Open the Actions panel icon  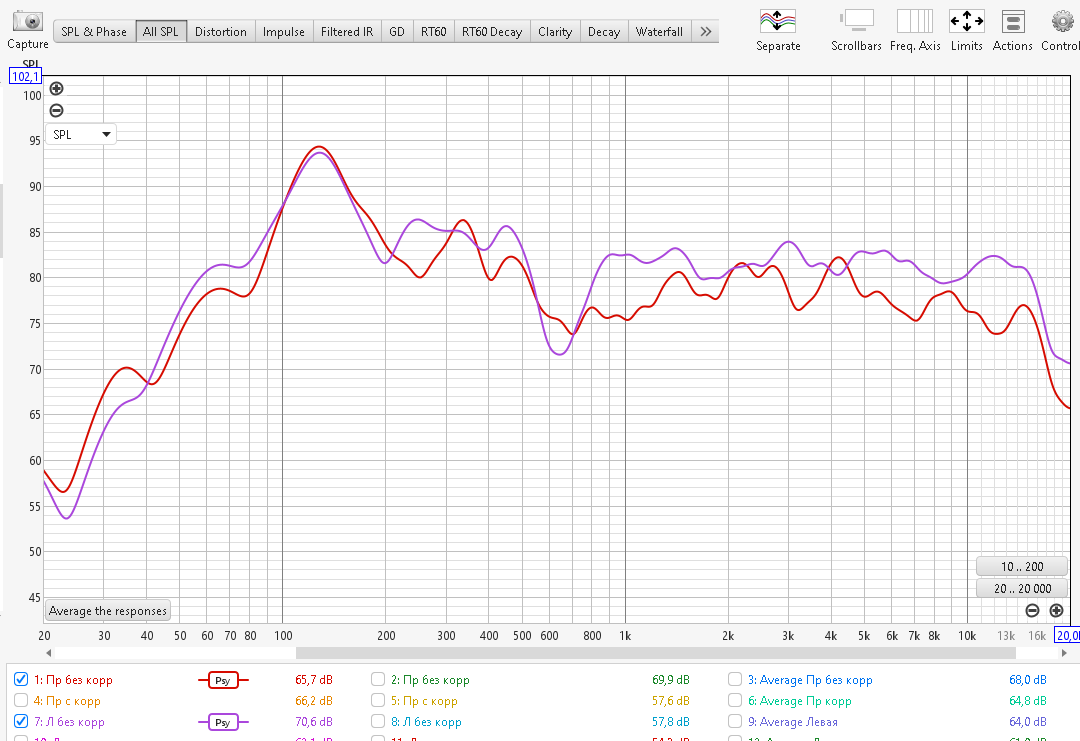[1012, 21]
